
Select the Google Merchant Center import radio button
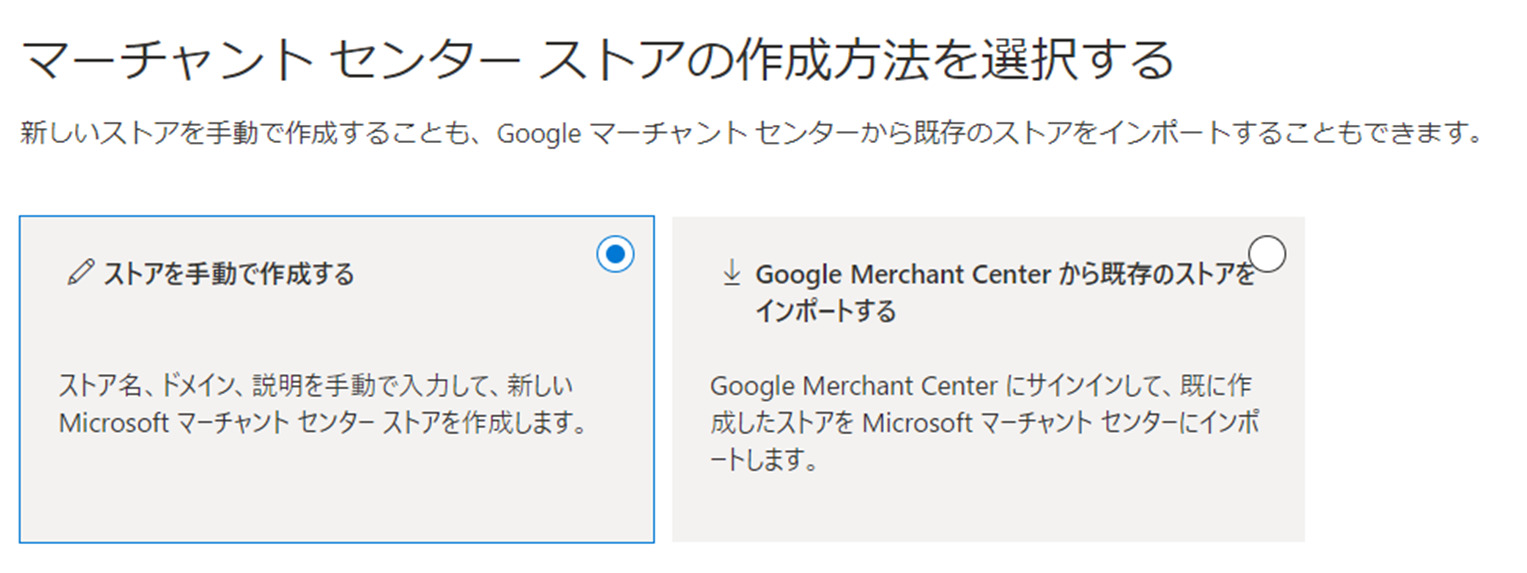(x=1267, y=254)
